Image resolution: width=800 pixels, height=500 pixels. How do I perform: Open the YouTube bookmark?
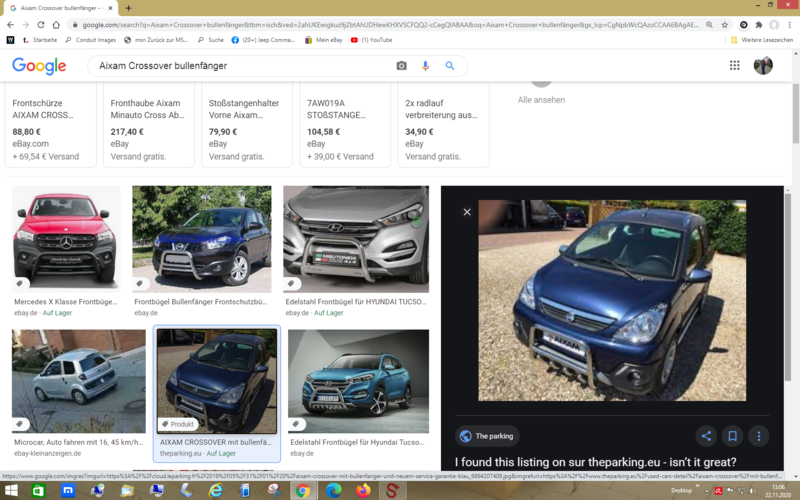pyautogui.click(x=371, y=40)
